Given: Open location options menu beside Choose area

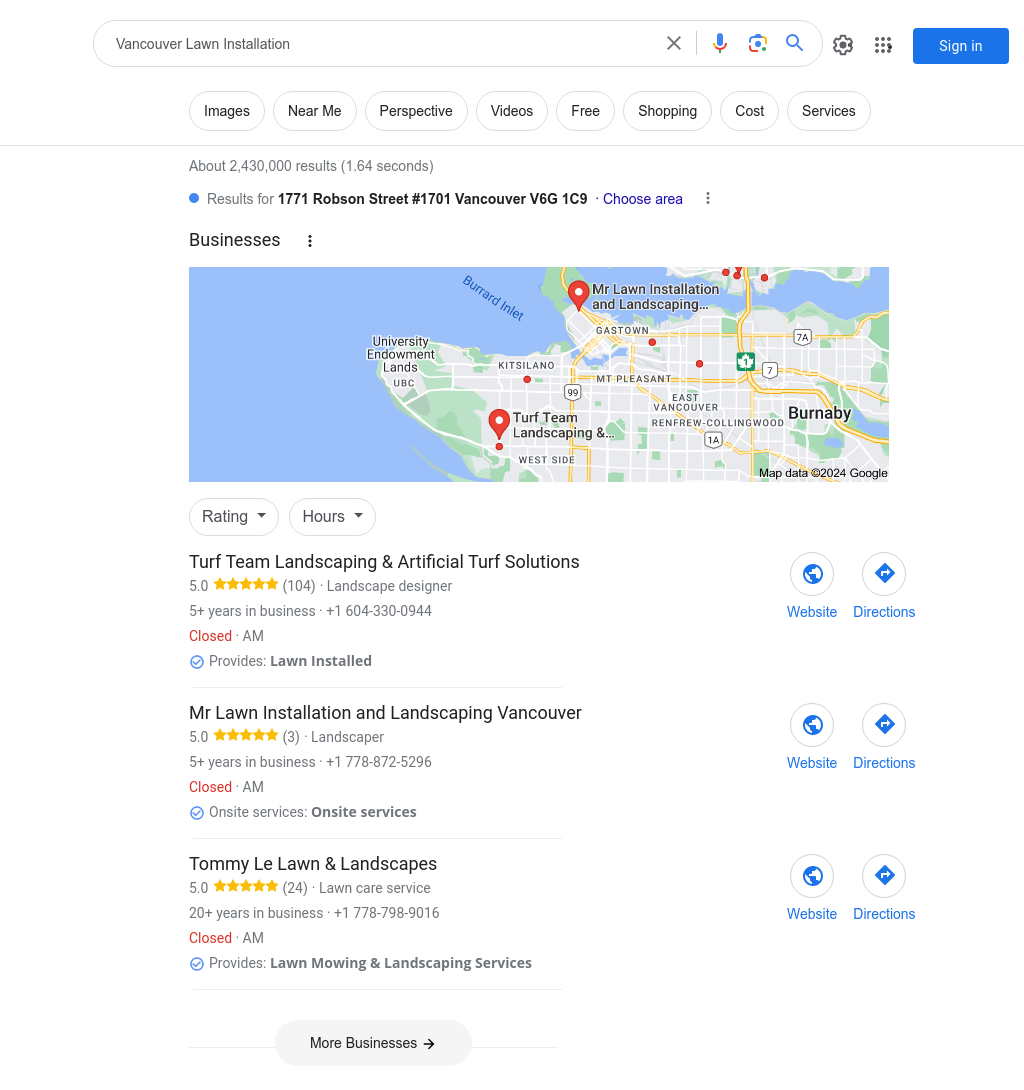Looking at the screenshot, I should point(708,199).
